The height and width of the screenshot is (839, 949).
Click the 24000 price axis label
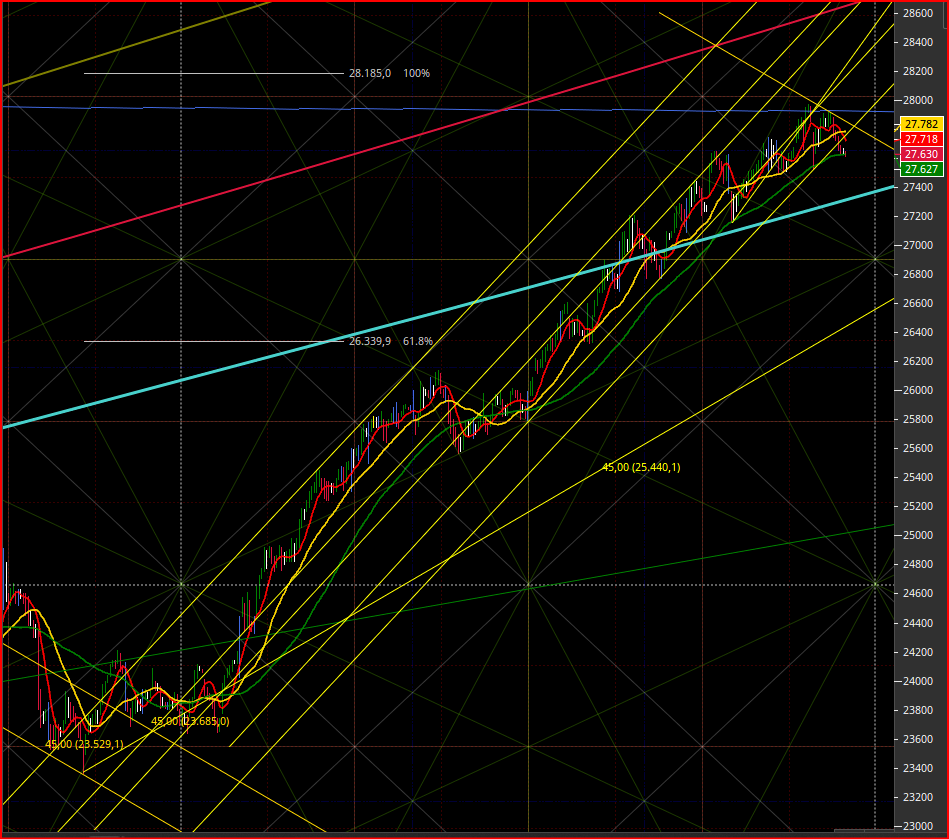[x=918, y=681]
